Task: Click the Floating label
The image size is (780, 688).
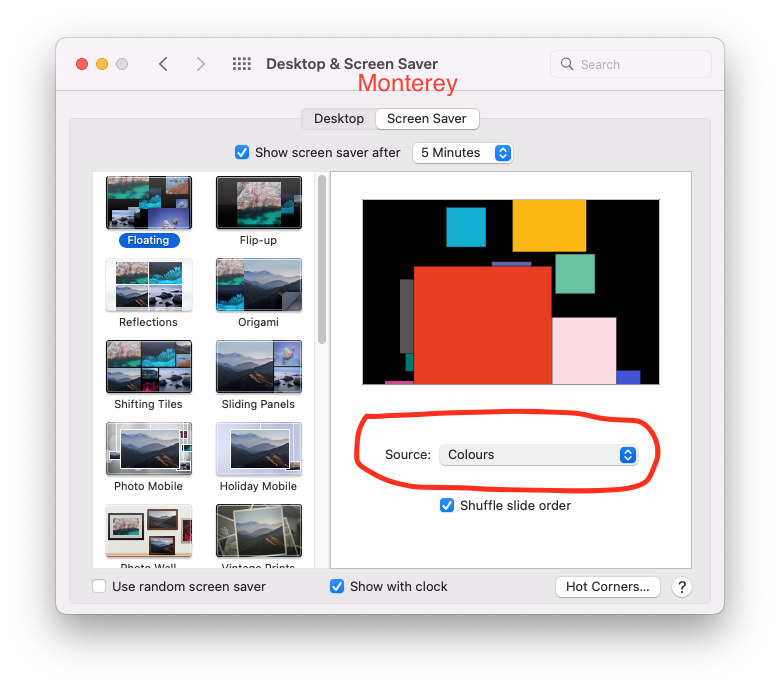Action: pyautogui.click(x=149, y=240)
